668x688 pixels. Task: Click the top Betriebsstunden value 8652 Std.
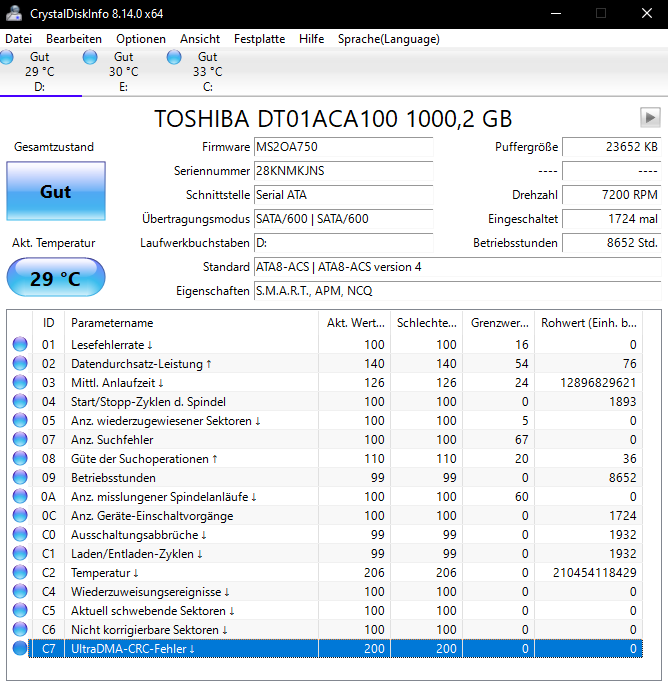point(611,243)
